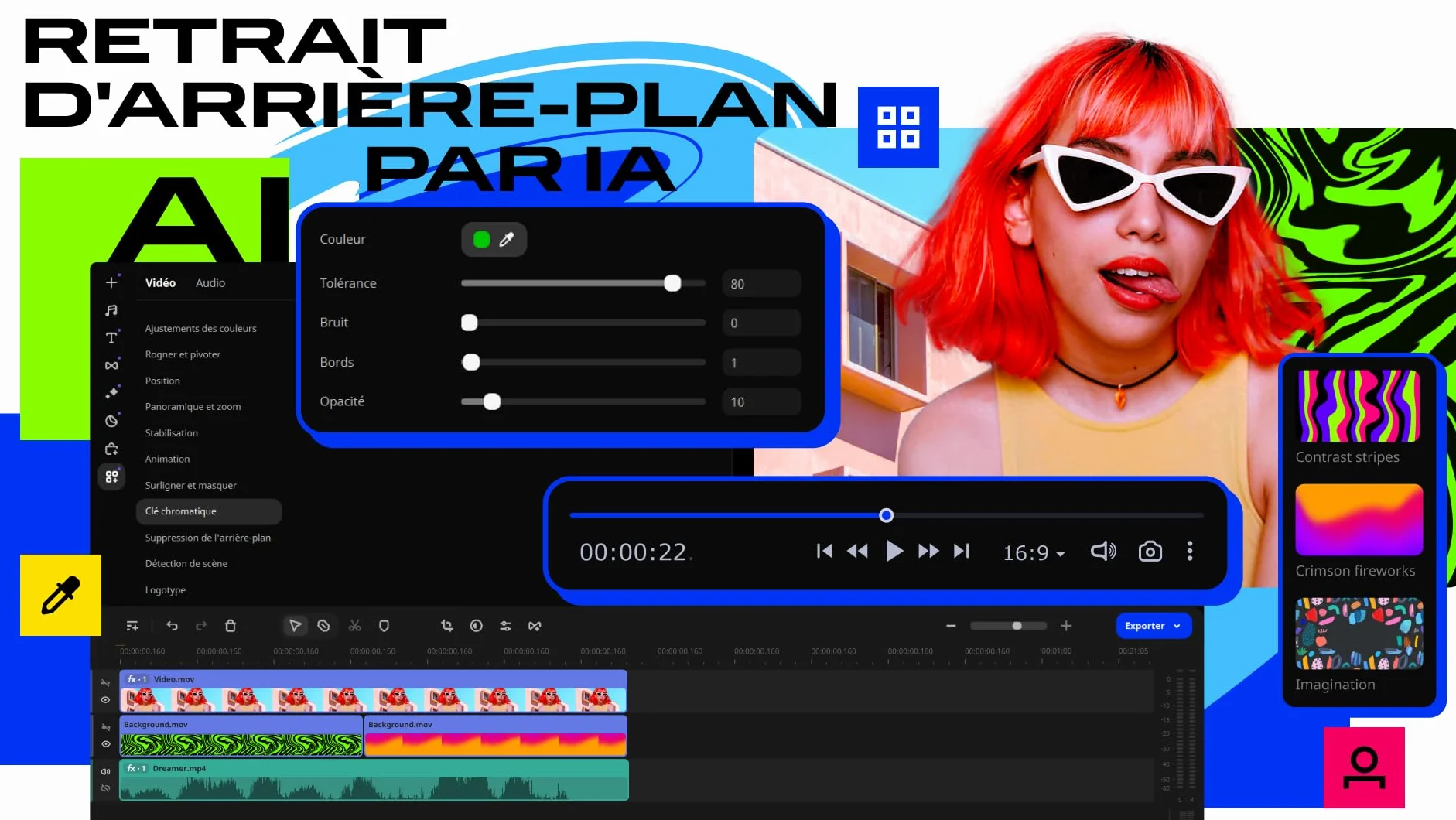1456x820 pixels.
Task: Choose the arrow selection tool
Action: tap(295, 626)
